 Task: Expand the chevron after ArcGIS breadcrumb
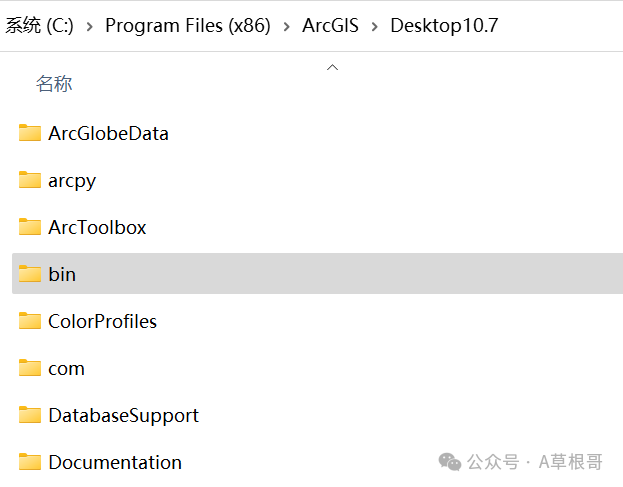374,27
